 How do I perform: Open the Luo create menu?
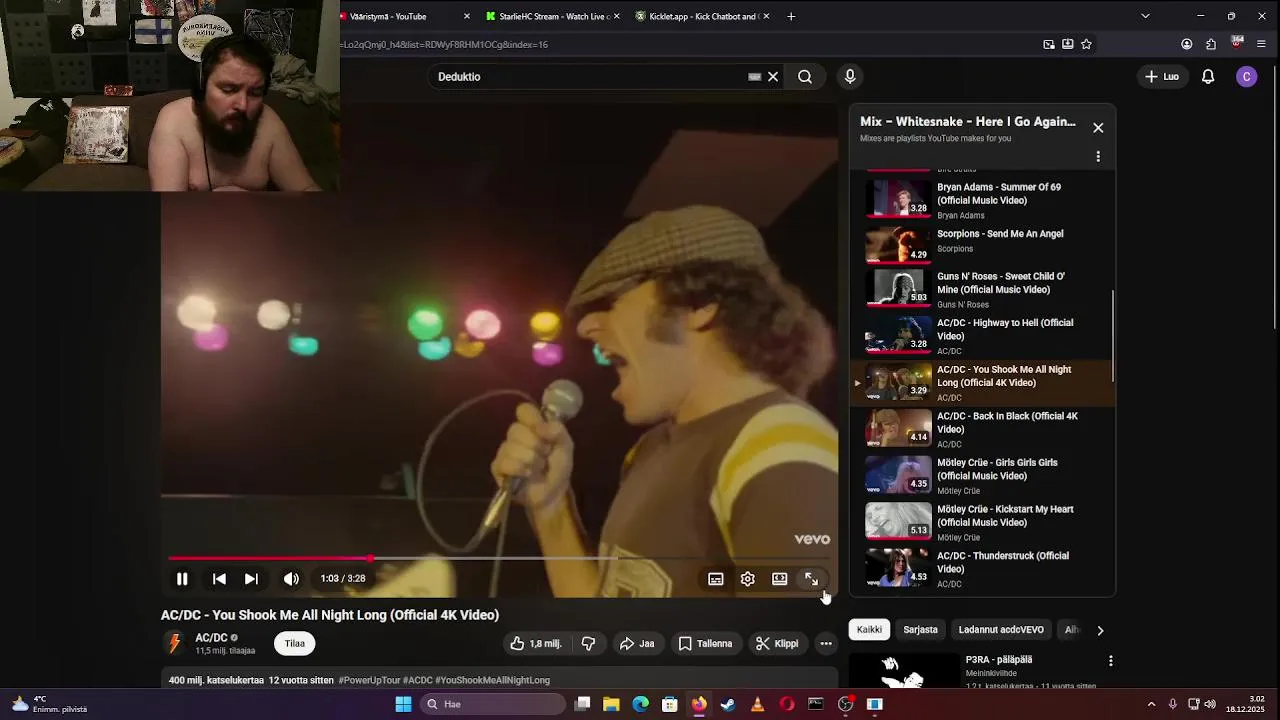(x=1162, y=77)
